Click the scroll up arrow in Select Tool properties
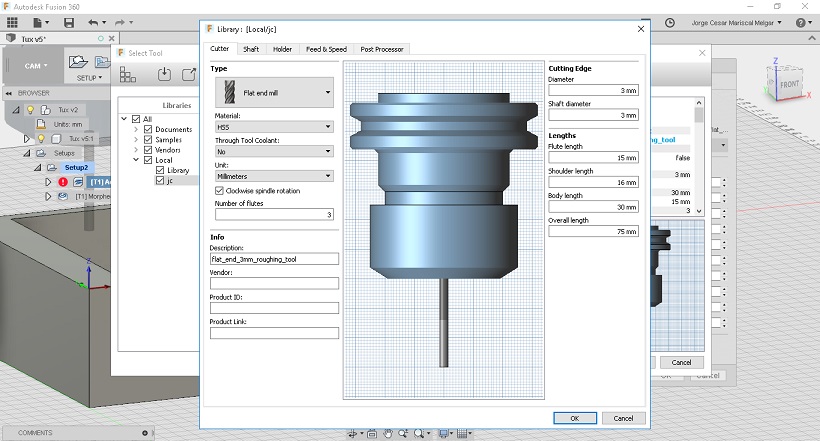The image size is (820, 441). (x=699, y=103)
